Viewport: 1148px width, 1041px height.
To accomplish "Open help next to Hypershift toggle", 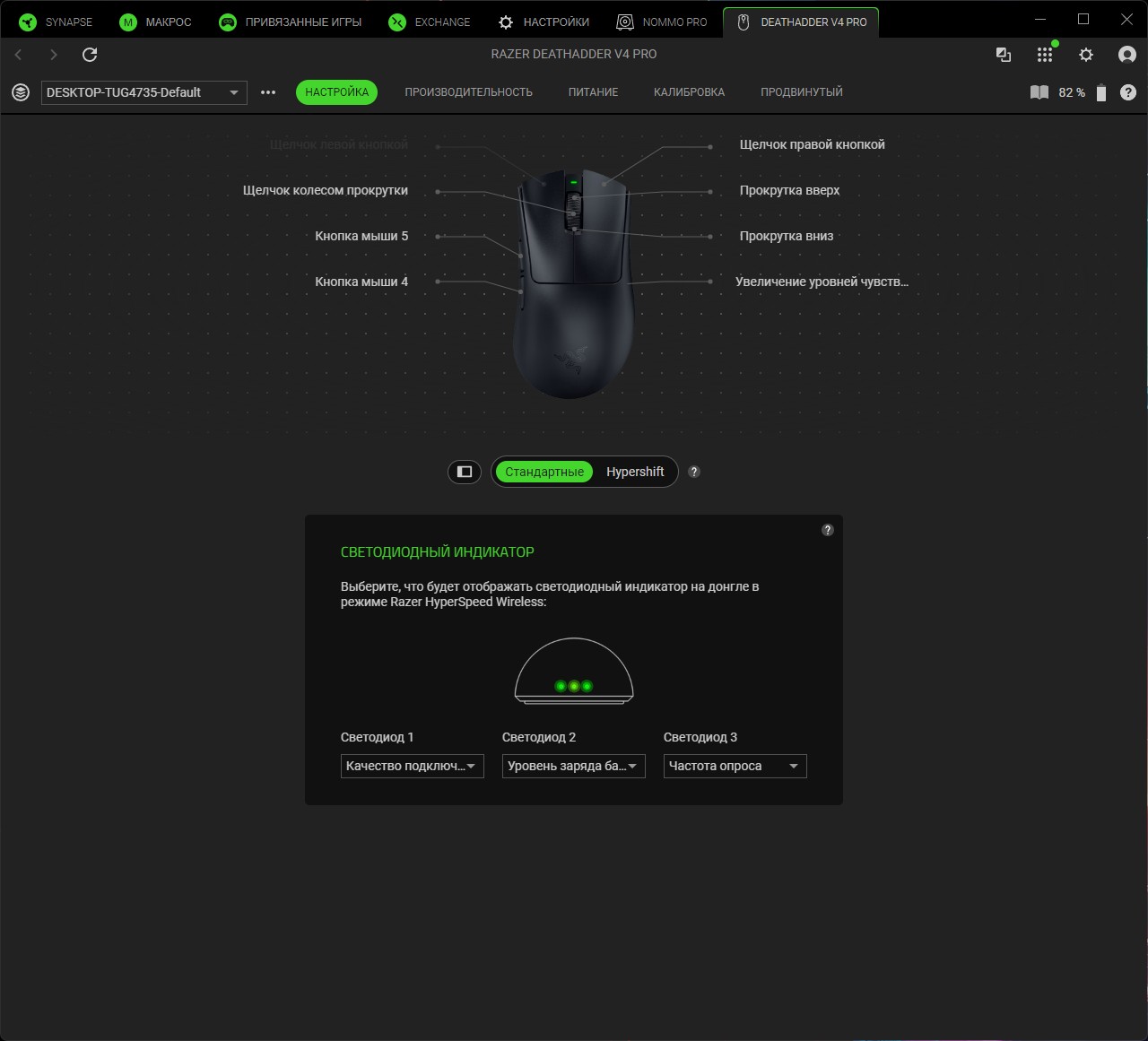I will [x=694, y=472].
